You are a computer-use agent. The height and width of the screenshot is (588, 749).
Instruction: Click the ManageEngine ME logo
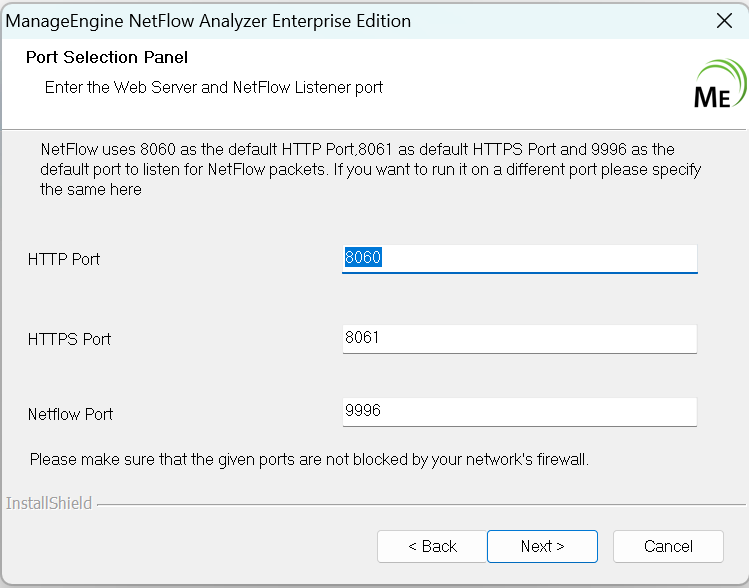pyautogui.click(x=720, y=83)
